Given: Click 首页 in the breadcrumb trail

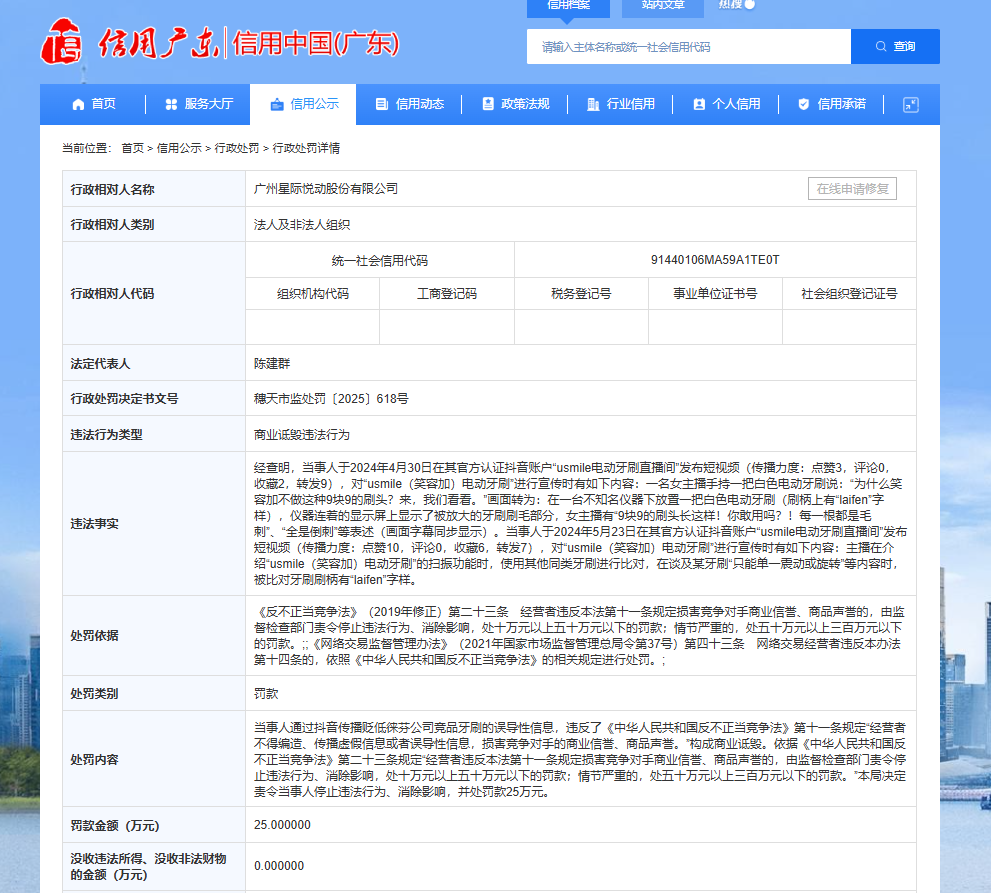Looking at the screenshot, I should tap(133, 148).
